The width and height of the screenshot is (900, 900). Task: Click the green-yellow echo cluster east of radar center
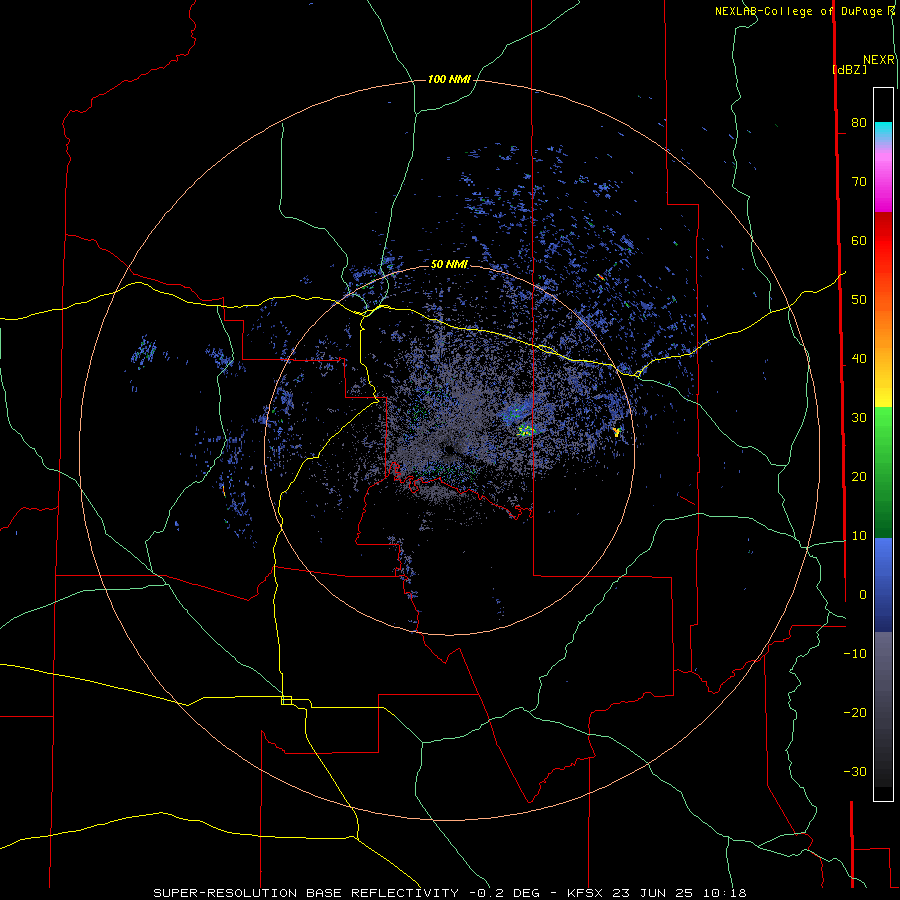tap(525, 430)
